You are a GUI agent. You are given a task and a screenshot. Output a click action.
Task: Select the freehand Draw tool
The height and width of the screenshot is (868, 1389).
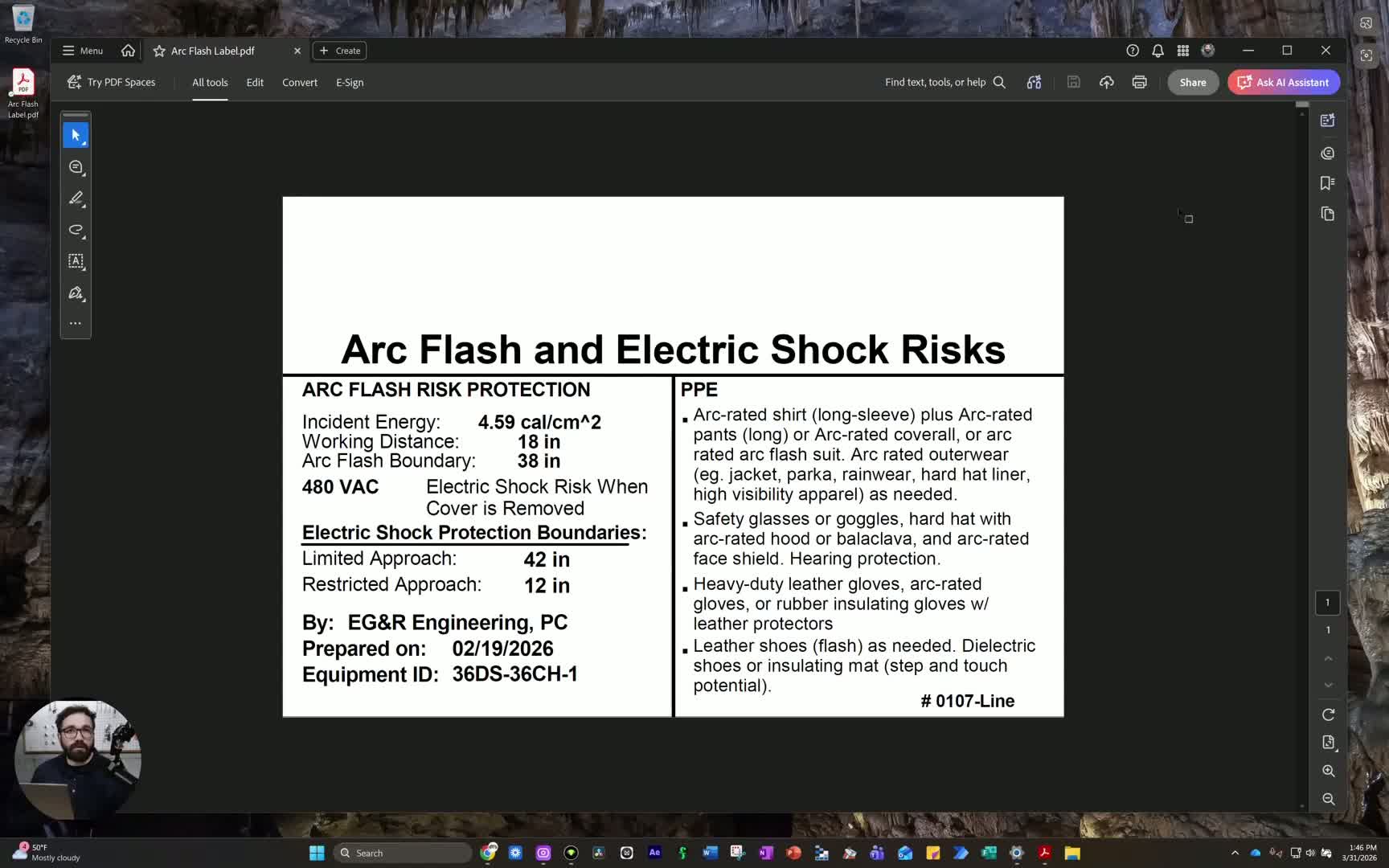(x=76, y=230)
